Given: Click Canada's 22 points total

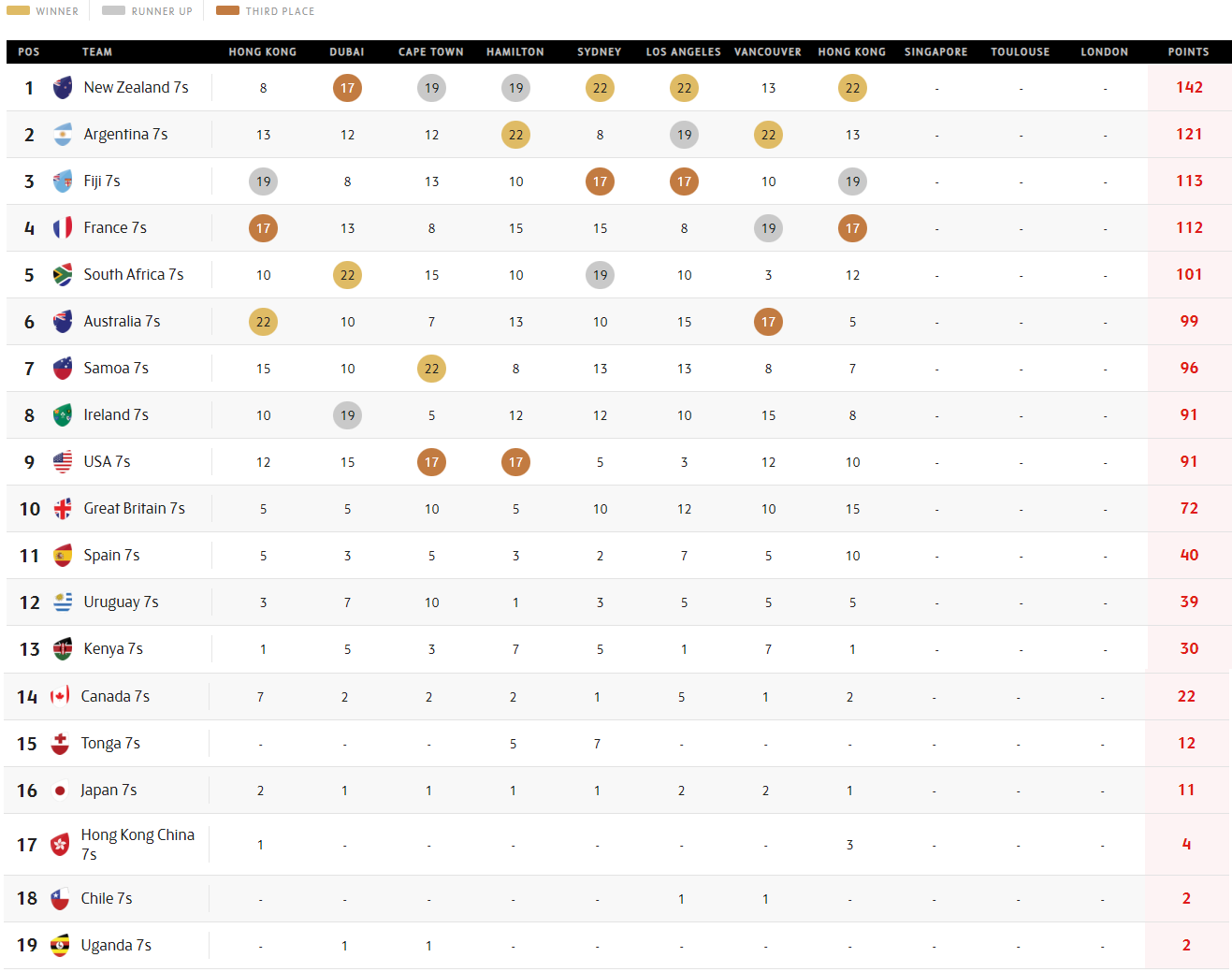Looking at the screenshot, I should point(1187,696).
